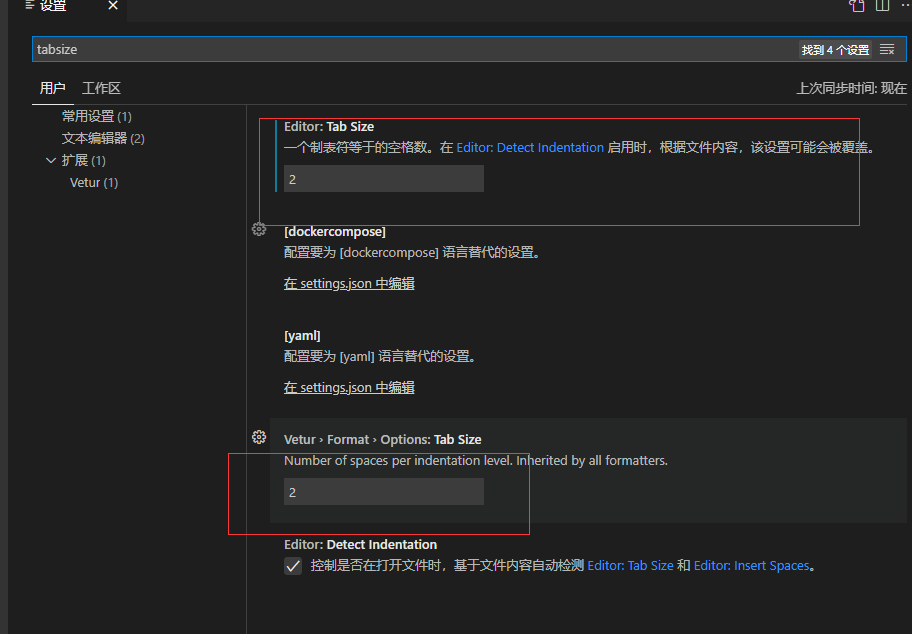Viewport: 912px width, 634px height.
Task: Open the Settings (JSON) editor icon
Action: [x=856, y=6]
